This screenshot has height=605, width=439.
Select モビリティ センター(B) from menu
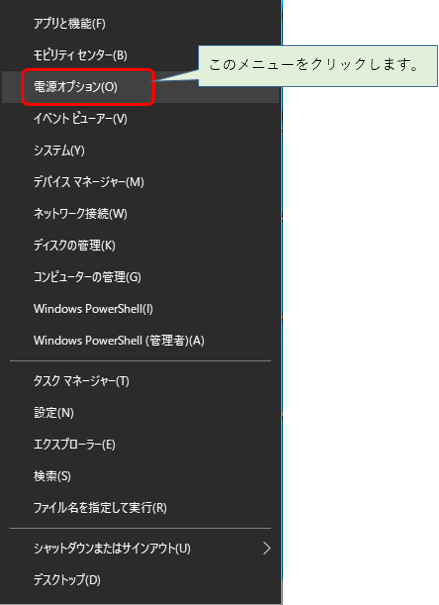pyautogui.click(x=140, y=56)
